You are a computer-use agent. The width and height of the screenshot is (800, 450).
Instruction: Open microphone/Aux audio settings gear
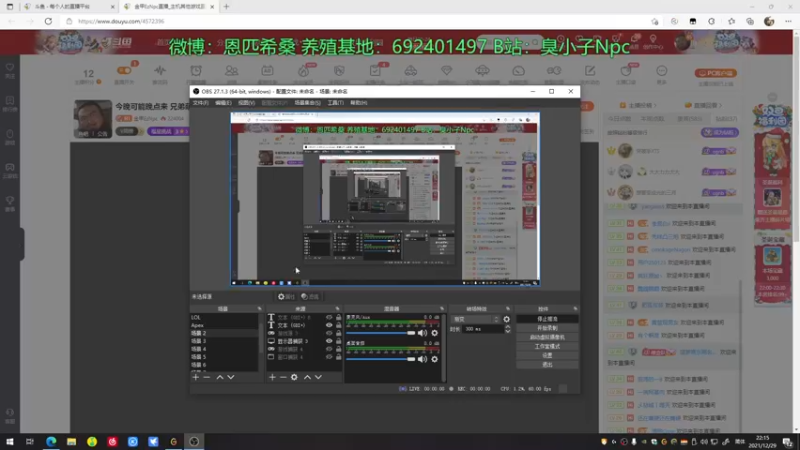pos(435,333)
